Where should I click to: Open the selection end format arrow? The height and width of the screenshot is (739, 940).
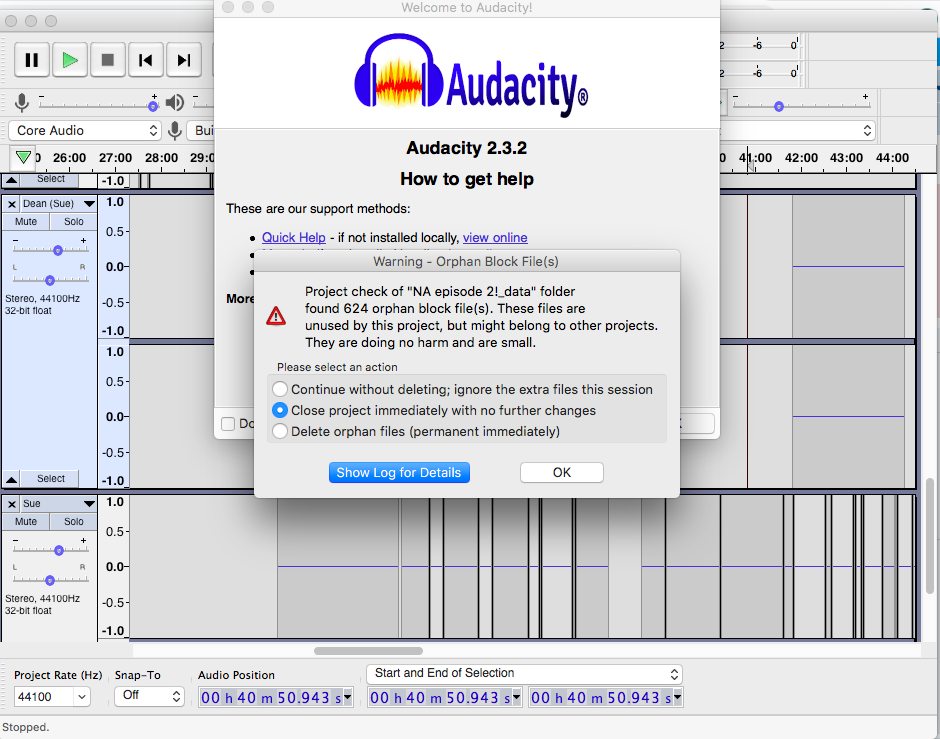[x=678, y=697]
